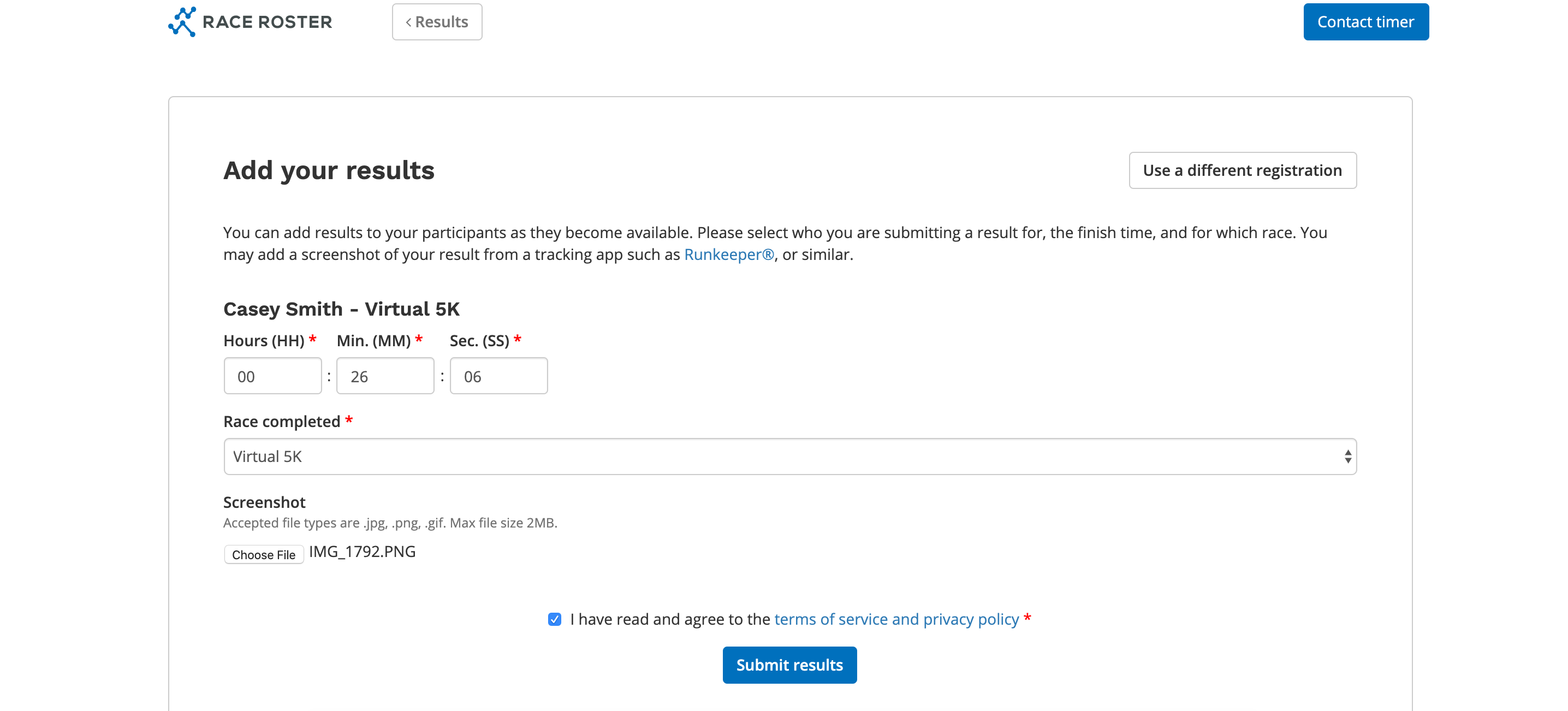1568x711 pixels.
Task: Click the IMG_1792.PNG file name
Action: tap(362, 552)
